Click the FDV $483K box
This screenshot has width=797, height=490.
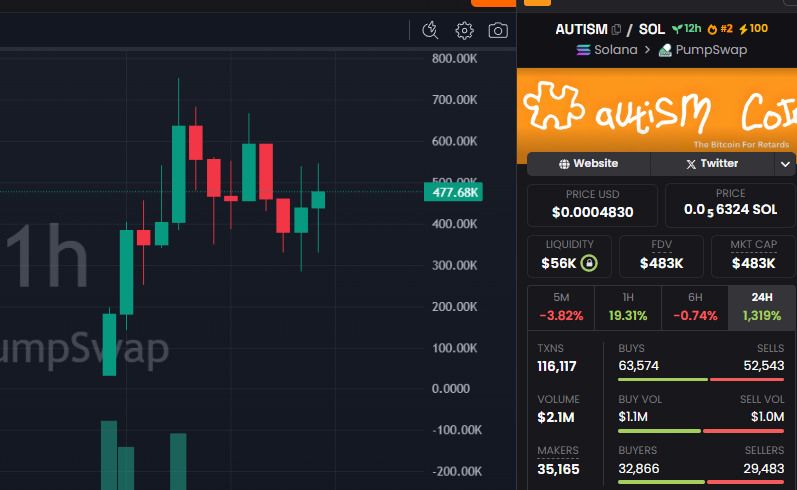661,256
